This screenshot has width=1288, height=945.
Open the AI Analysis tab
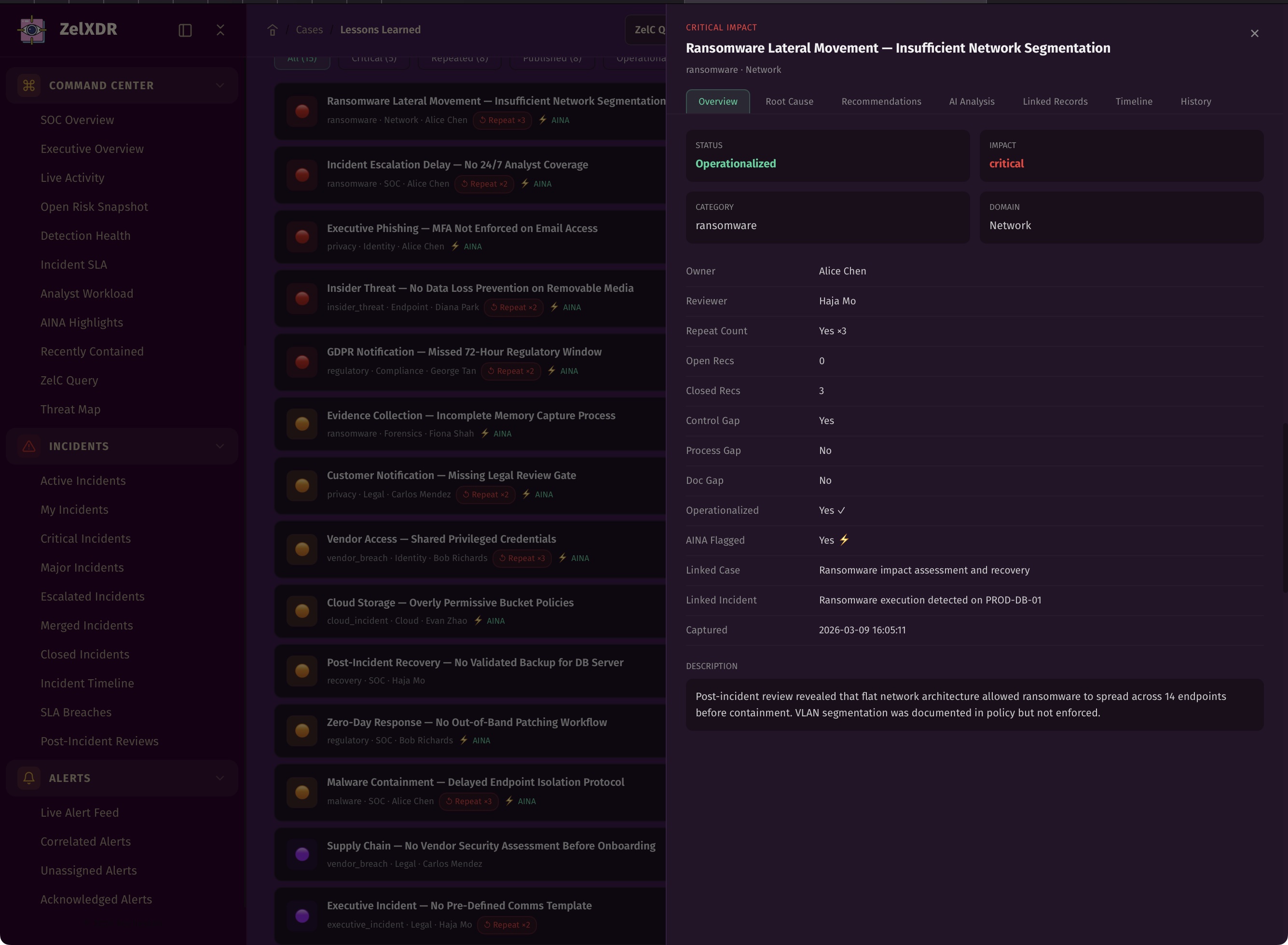pyautogui.click(x=971, y=102)
